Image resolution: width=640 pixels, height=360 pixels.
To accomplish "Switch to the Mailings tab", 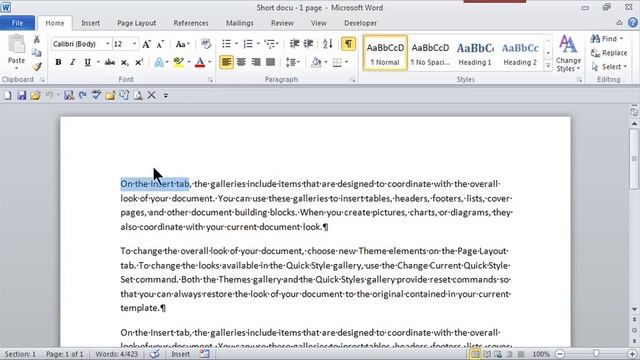I will pyautogui.click(x=240, y=23).
